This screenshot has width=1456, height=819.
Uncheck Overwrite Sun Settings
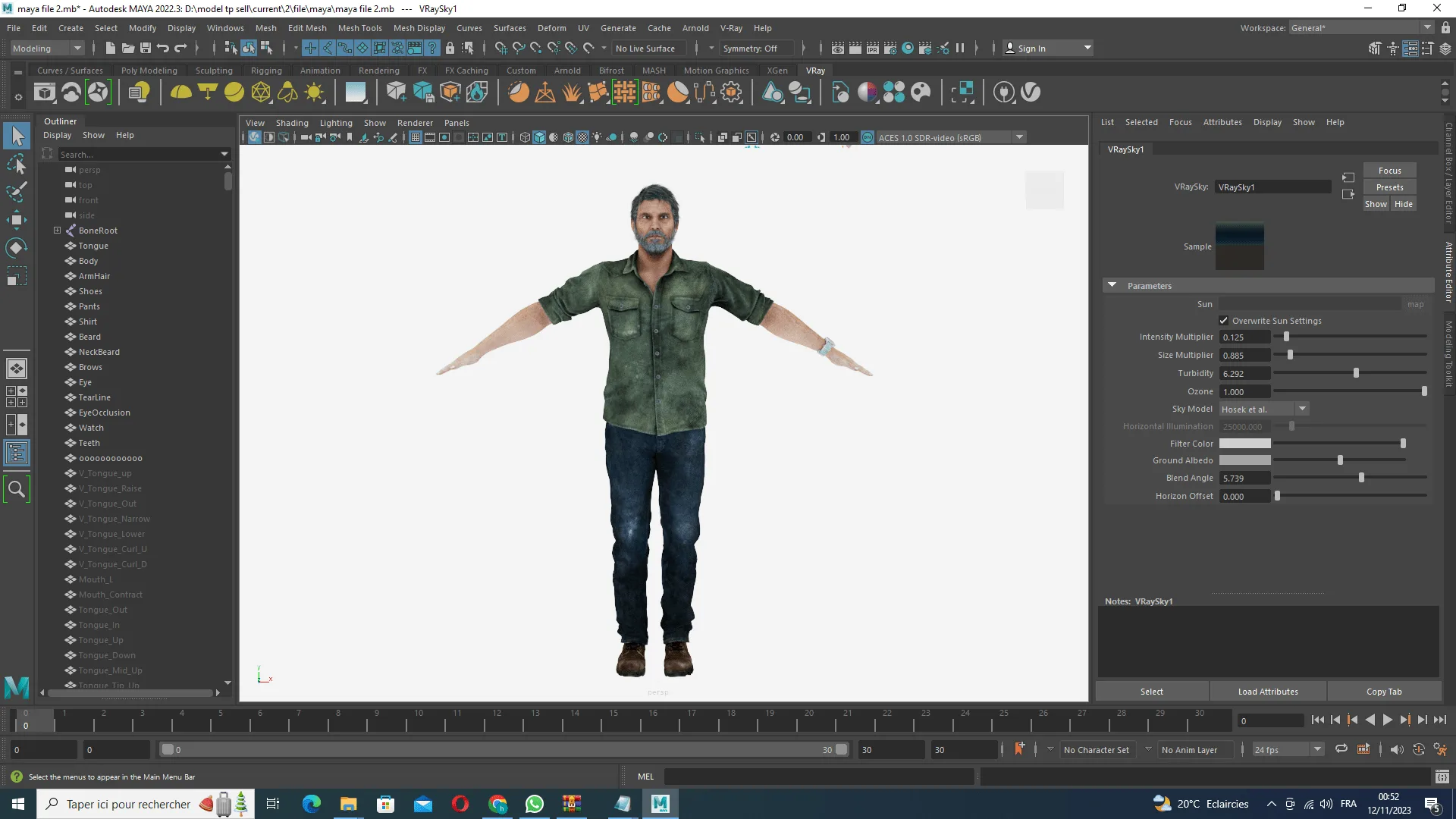(1223, 321)
